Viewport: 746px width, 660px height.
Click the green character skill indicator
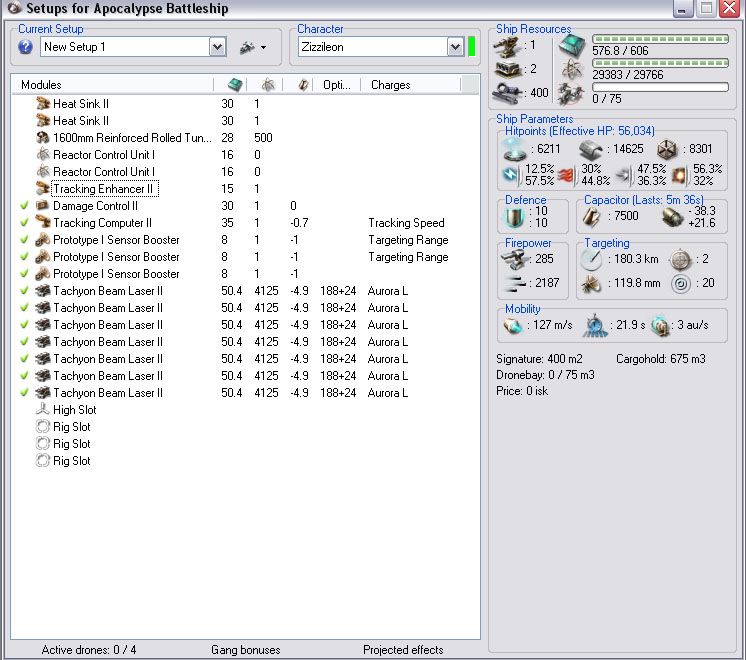tap(471, 47)
